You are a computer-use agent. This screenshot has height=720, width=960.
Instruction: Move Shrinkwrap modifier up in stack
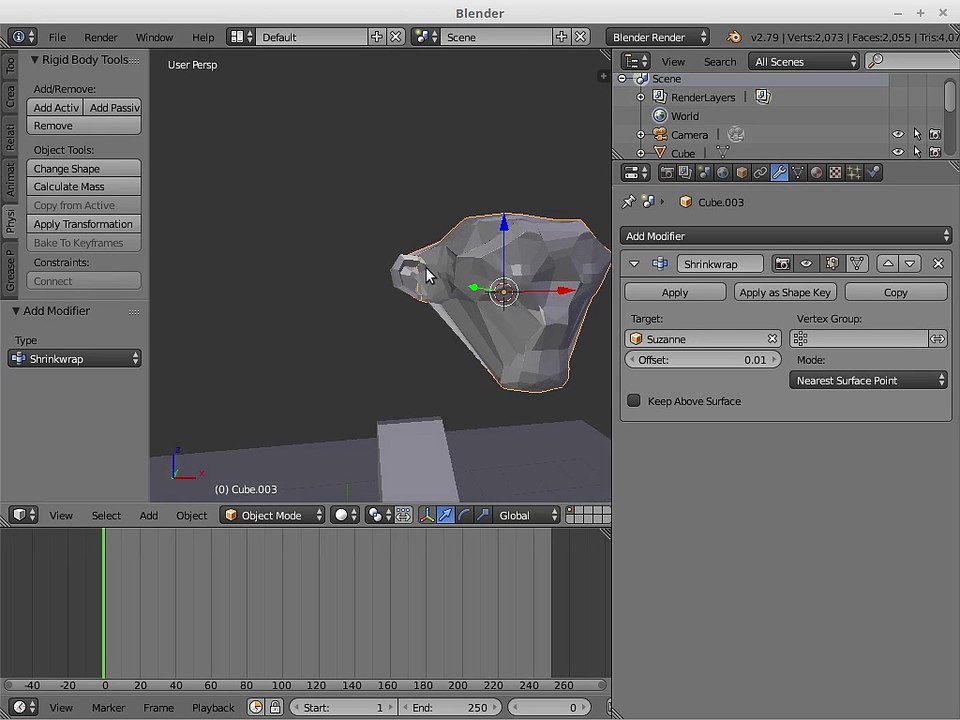888,264
